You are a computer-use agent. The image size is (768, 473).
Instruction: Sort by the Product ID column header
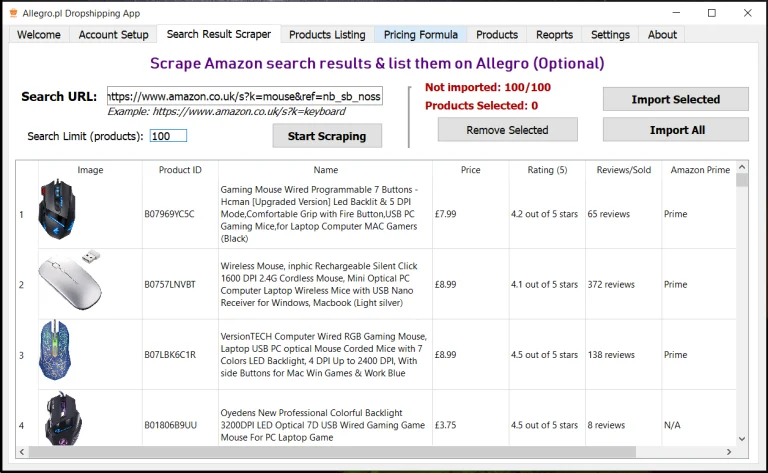(x=180, y=170)
